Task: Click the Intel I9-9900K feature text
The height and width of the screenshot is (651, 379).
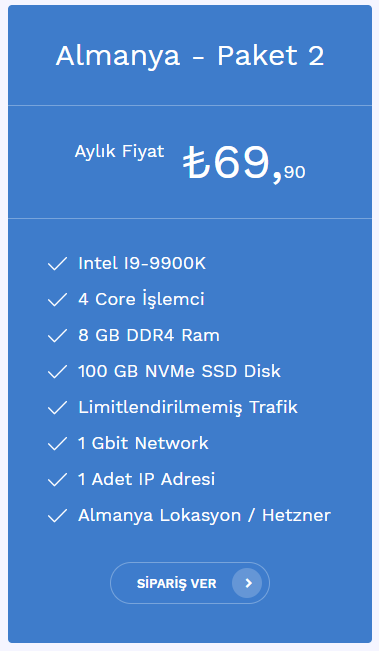Action: [x=142, y=263]
